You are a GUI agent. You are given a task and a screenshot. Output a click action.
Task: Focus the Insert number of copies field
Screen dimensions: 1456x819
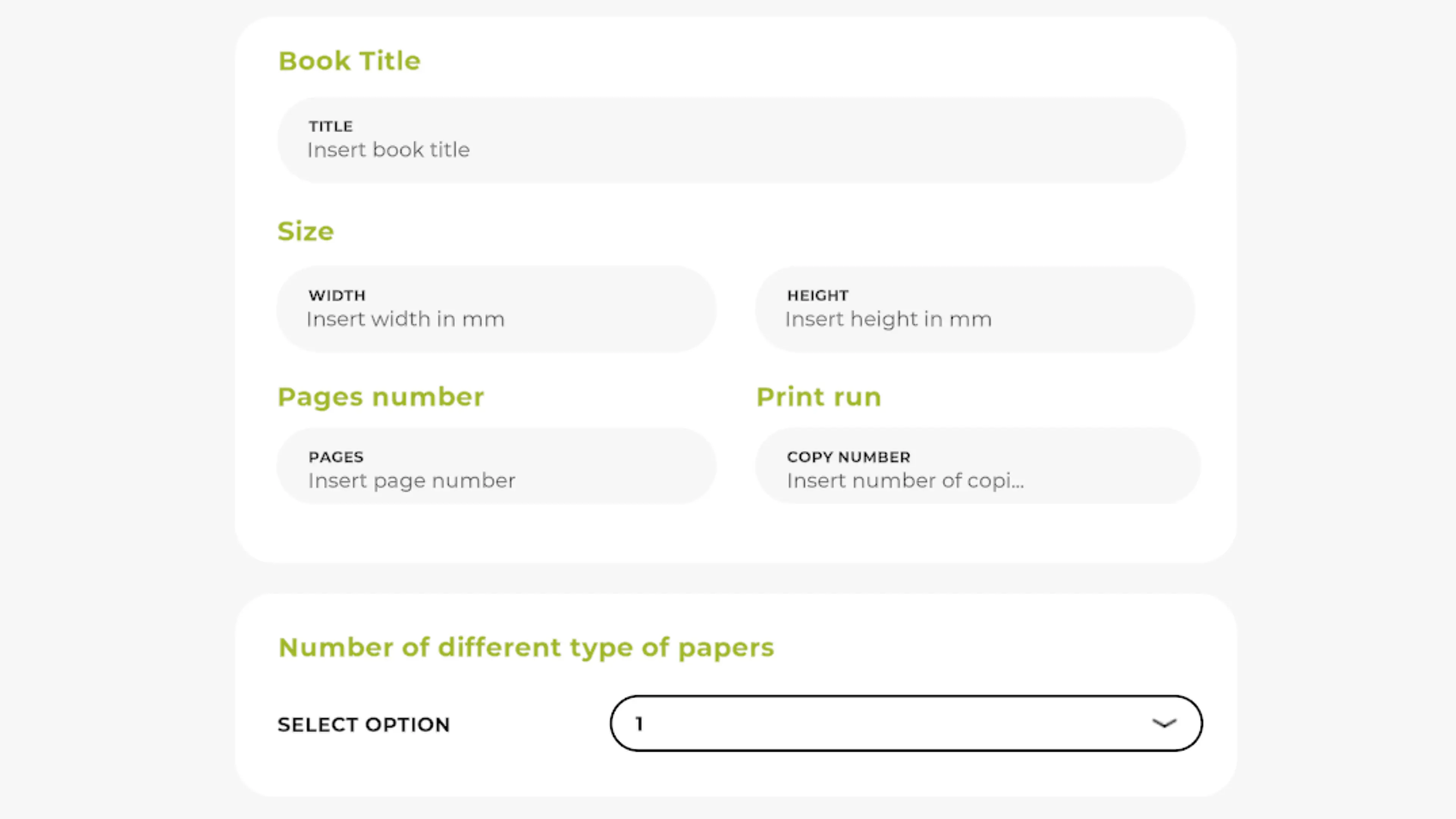pos(978,466)
